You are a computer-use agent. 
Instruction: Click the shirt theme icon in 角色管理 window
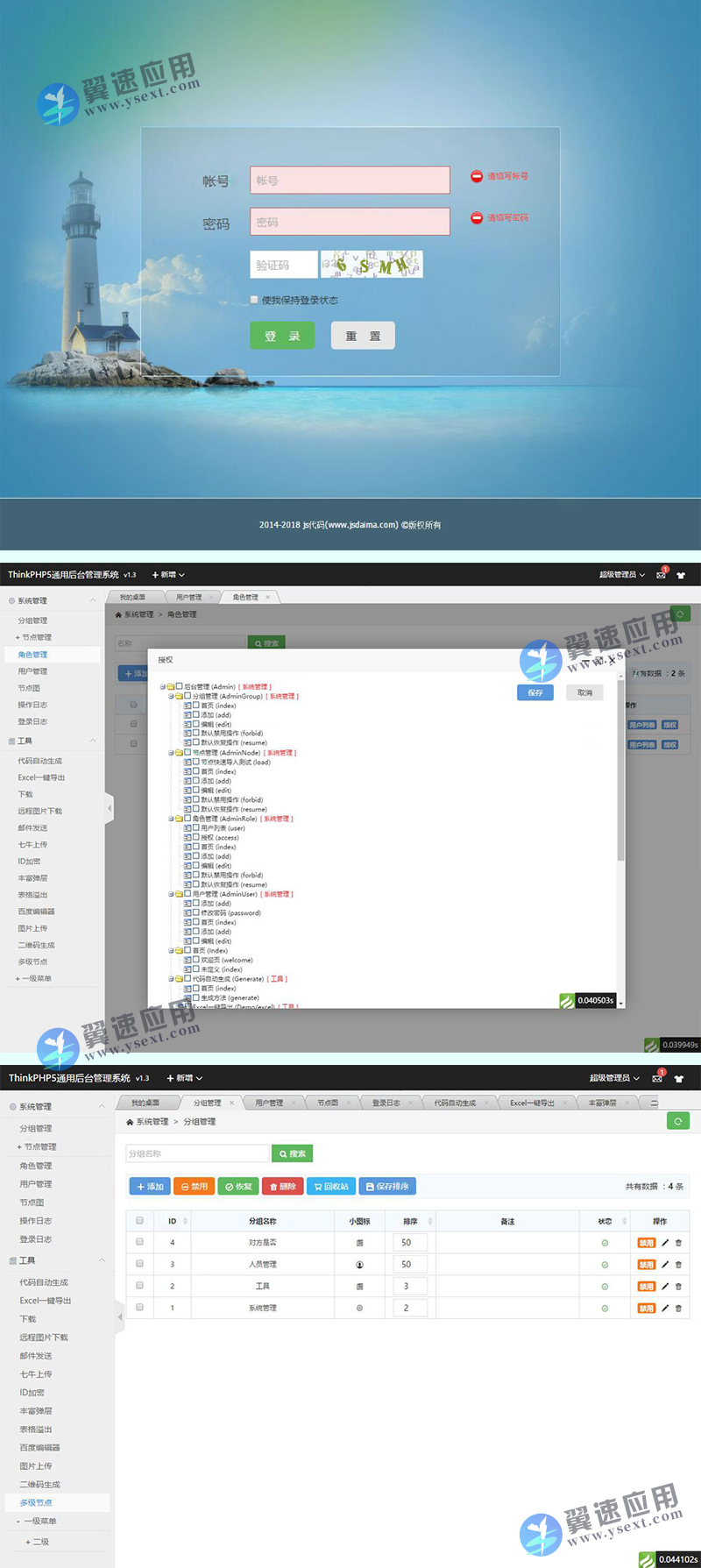(680, 576)
